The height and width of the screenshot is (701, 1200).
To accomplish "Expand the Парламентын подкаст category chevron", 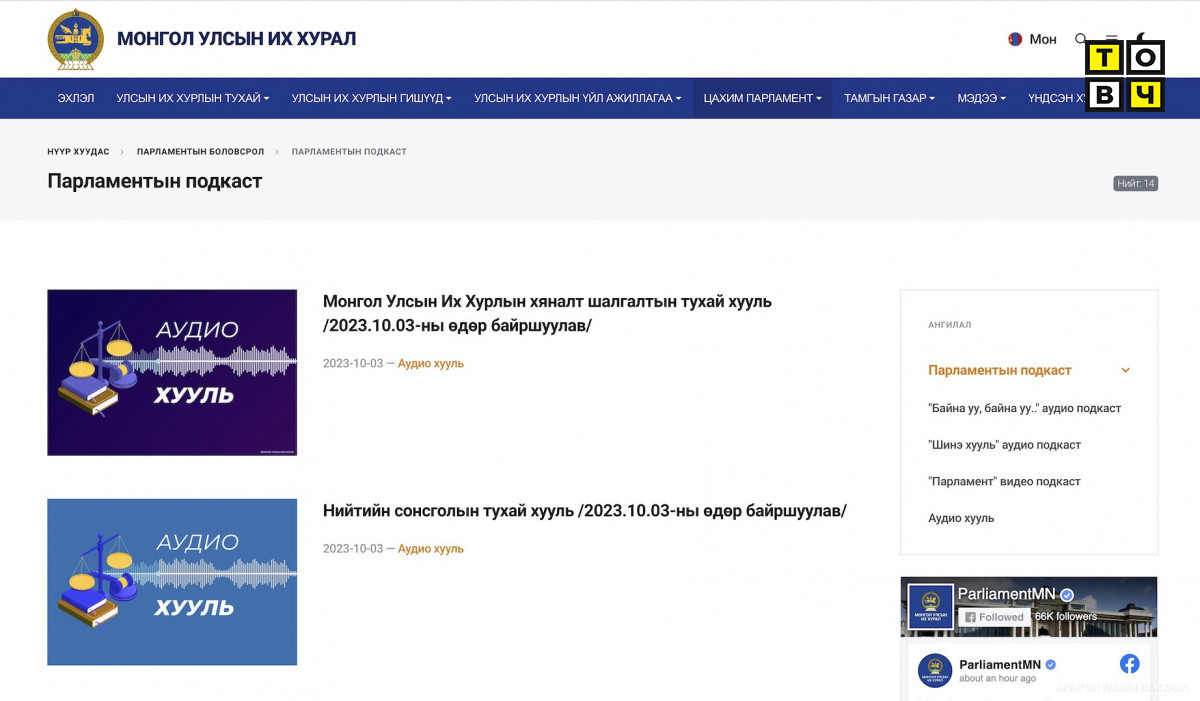I will [1125, 370].
